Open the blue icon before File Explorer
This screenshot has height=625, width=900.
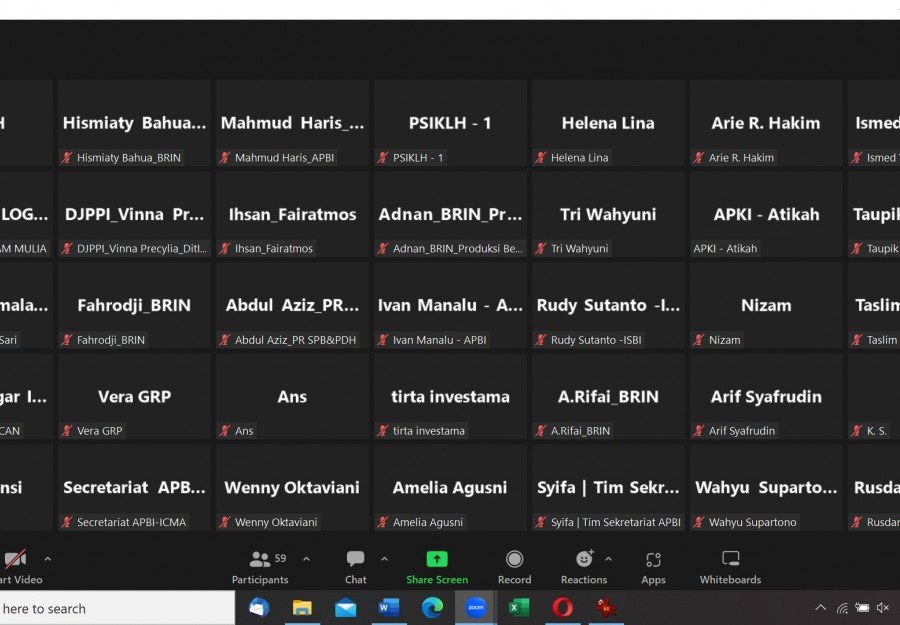pos(259,607)
